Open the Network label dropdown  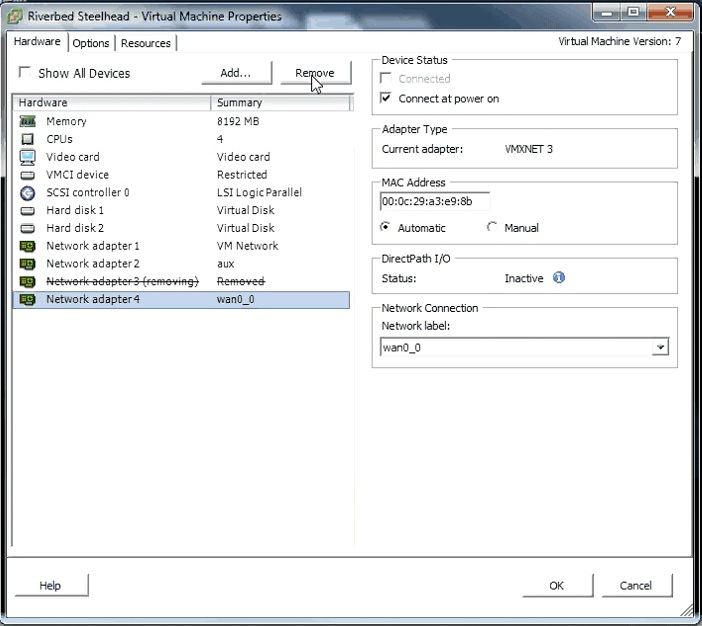[x=659, y=348]
